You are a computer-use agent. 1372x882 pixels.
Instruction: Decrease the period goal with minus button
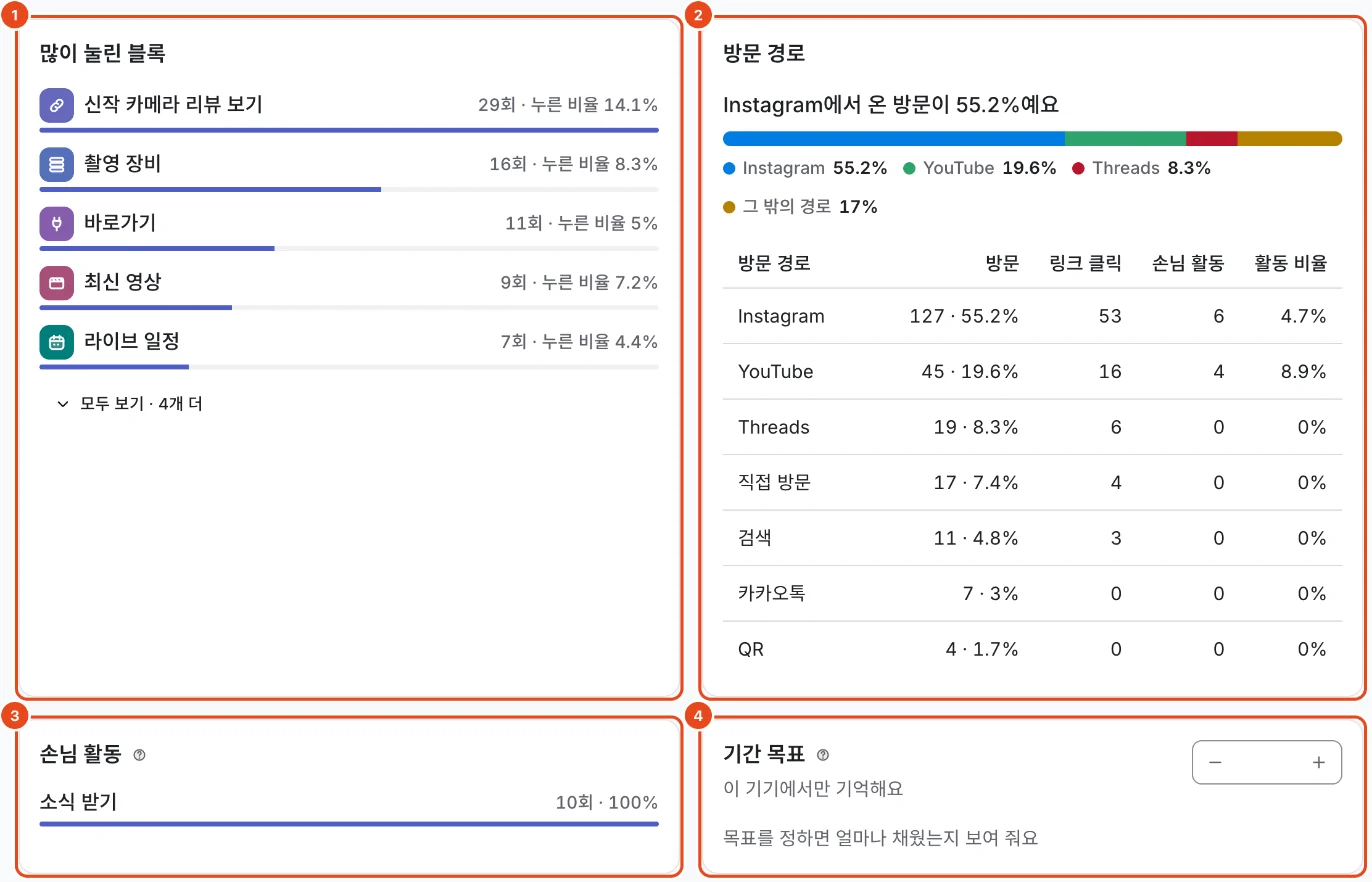[1215, 763]
